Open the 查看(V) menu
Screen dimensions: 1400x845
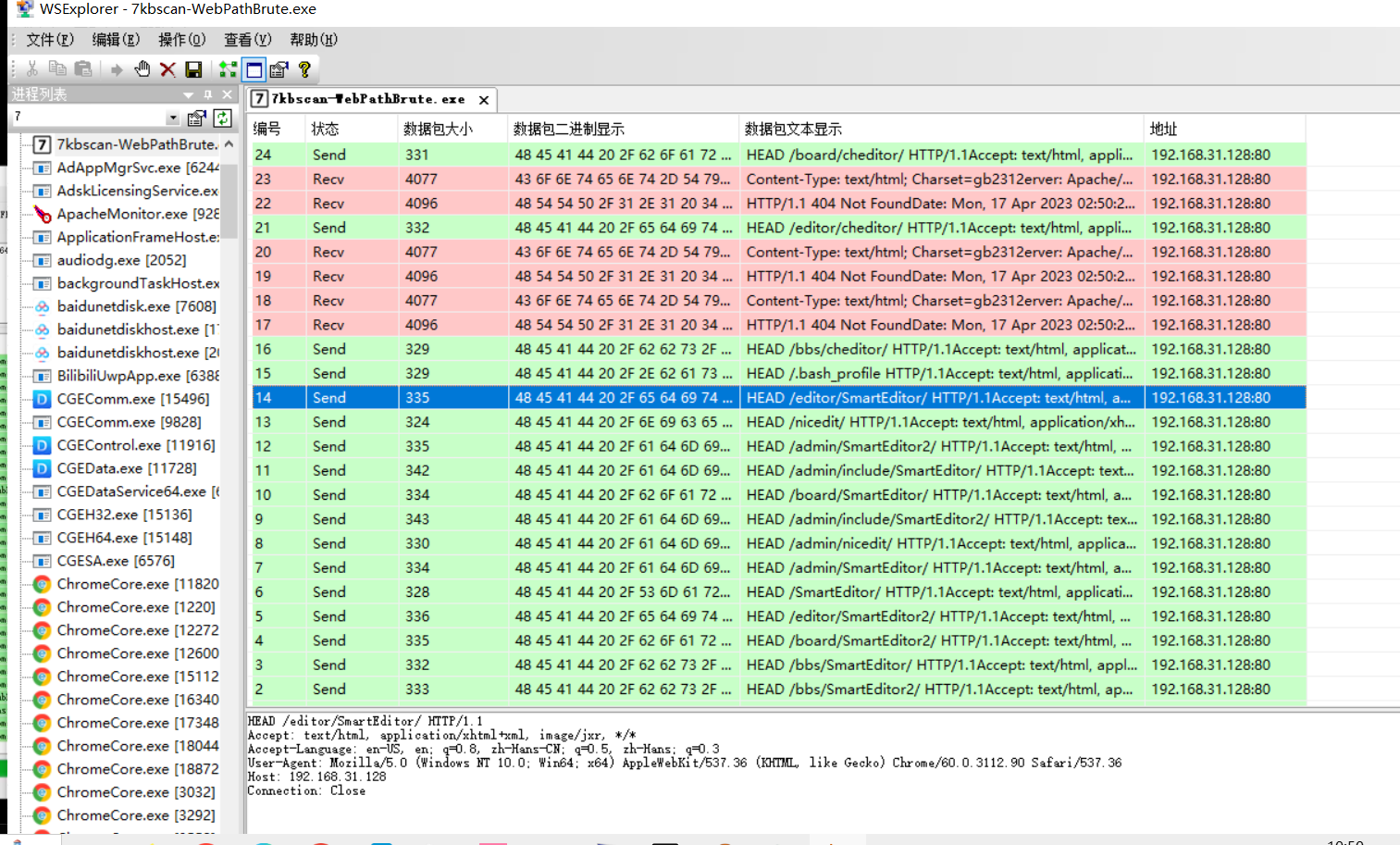click(x=247, y=39)
